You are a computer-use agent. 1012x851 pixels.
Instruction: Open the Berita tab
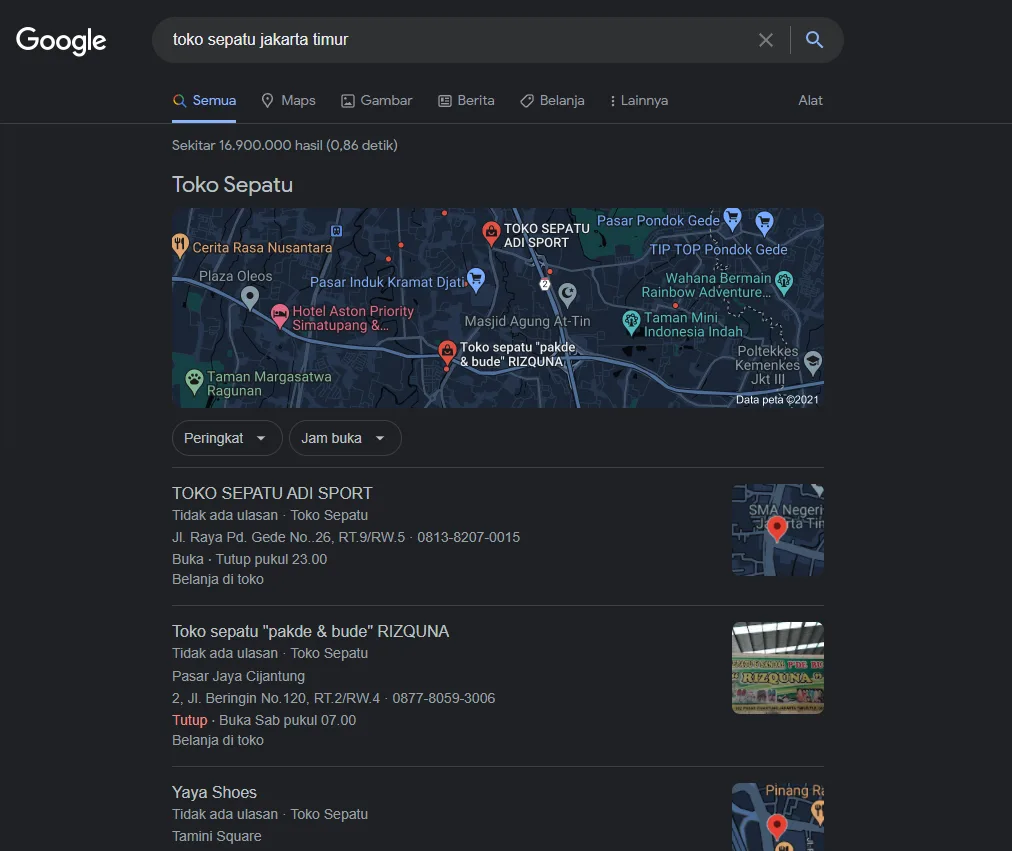[467, 101]
